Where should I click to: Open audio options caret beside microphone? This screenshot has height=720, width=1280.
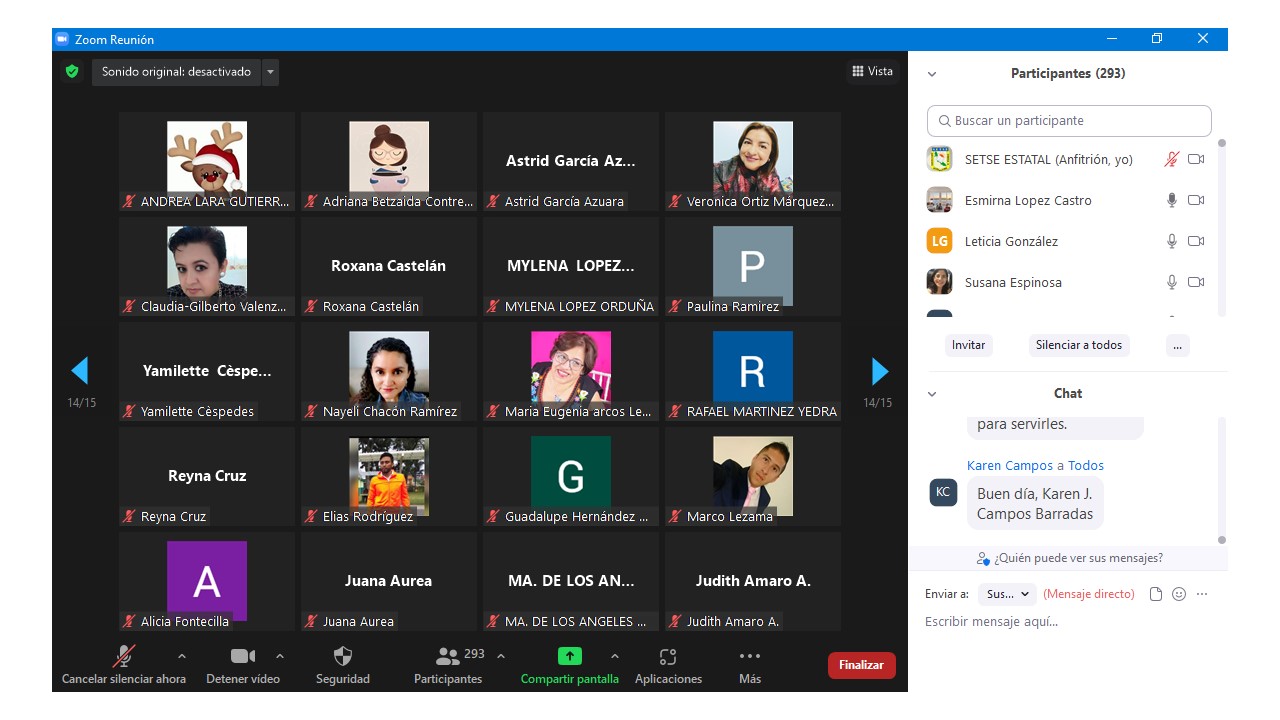(181, 656)
